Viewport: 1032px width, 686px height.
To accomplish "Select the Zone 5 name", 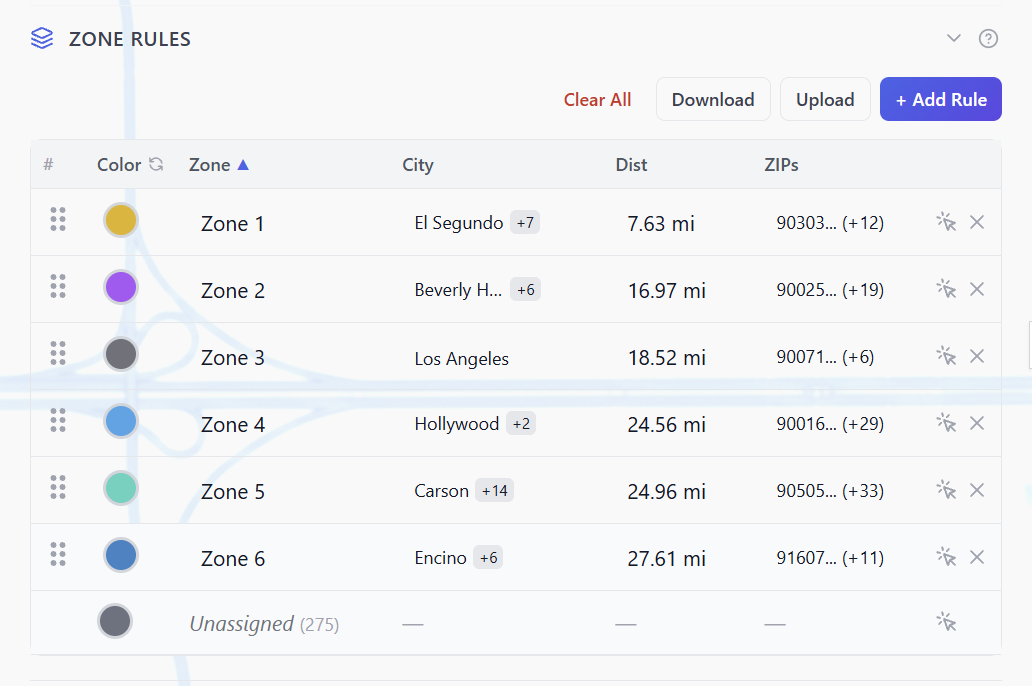I will coord(232,492).
